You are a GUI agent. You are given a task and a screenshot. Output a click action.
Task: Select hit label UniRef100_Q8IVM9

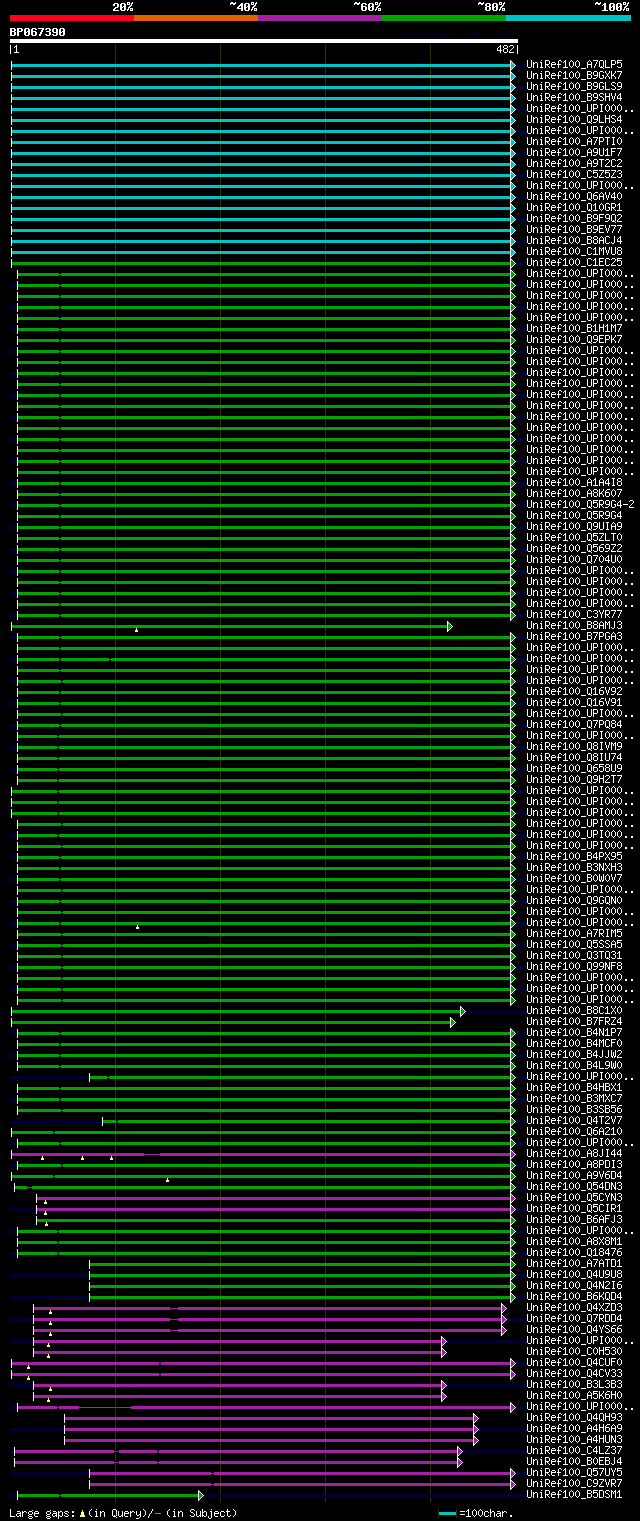click(574, 746)
